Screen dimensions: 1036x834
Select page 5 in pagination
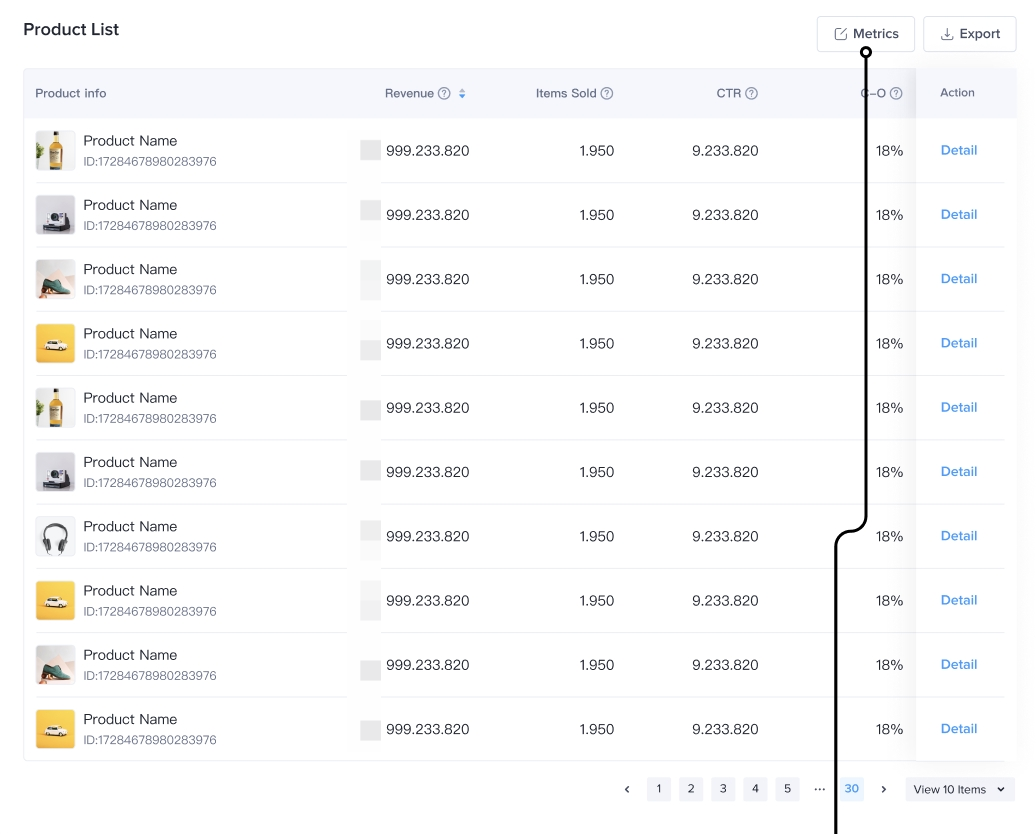click(787, 789)
